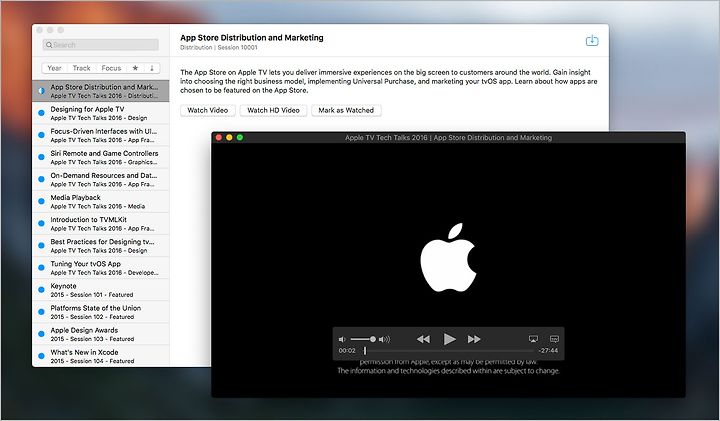
Task: Select the Keynote session
Action: click(101, 289)
